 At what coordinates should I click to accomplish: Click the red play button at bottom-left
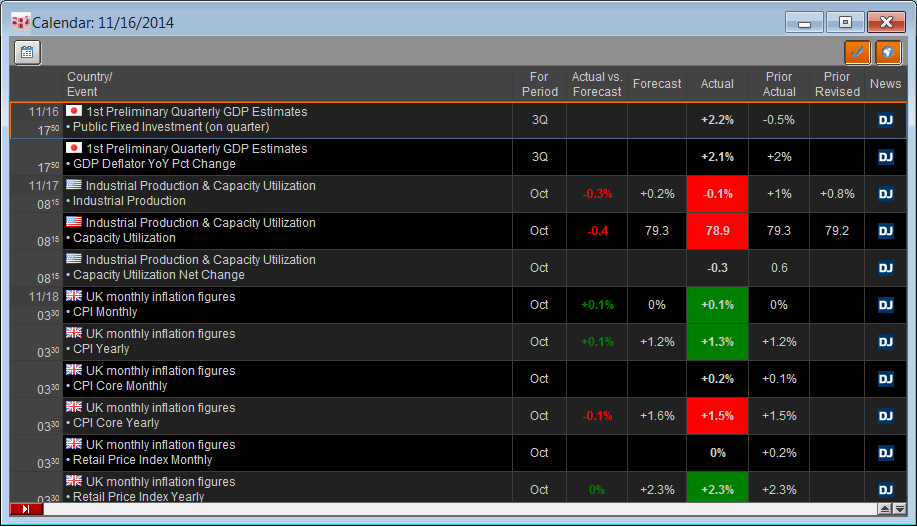click(x=26, y=509)
